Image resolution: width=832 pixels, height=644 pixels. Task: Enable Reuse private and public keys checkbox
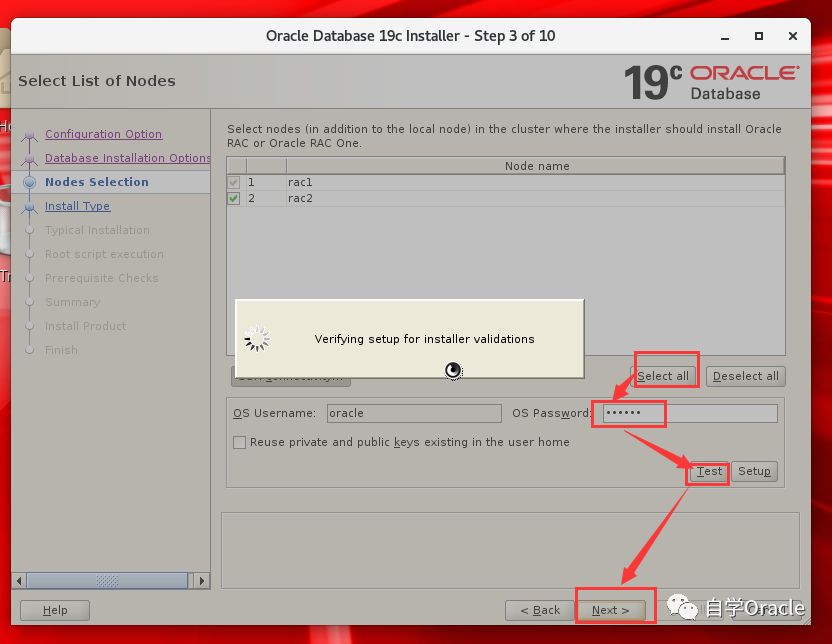click(x=239, y=442)
